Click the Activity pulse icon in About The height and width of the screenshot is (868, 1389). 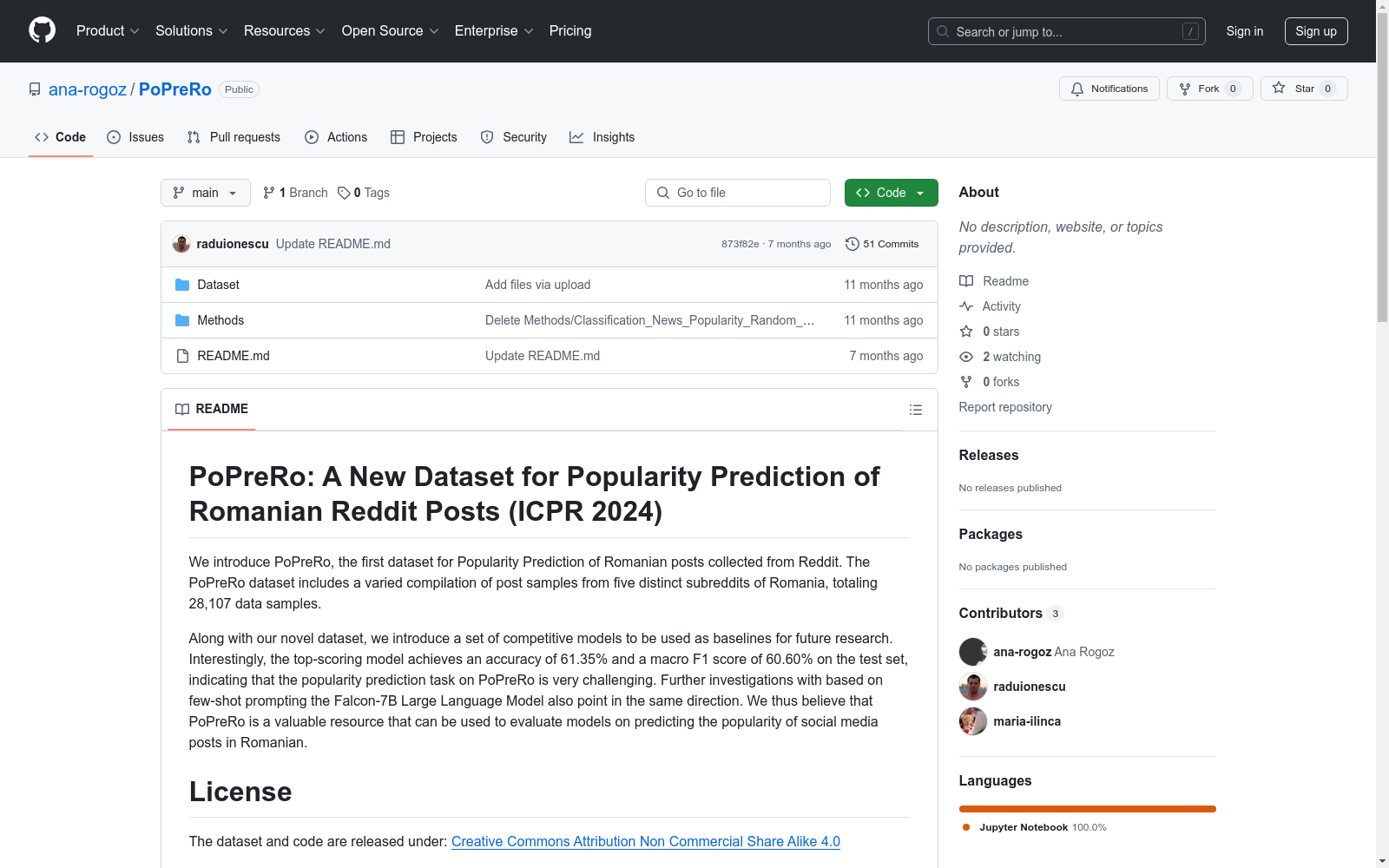coord(966,306)
